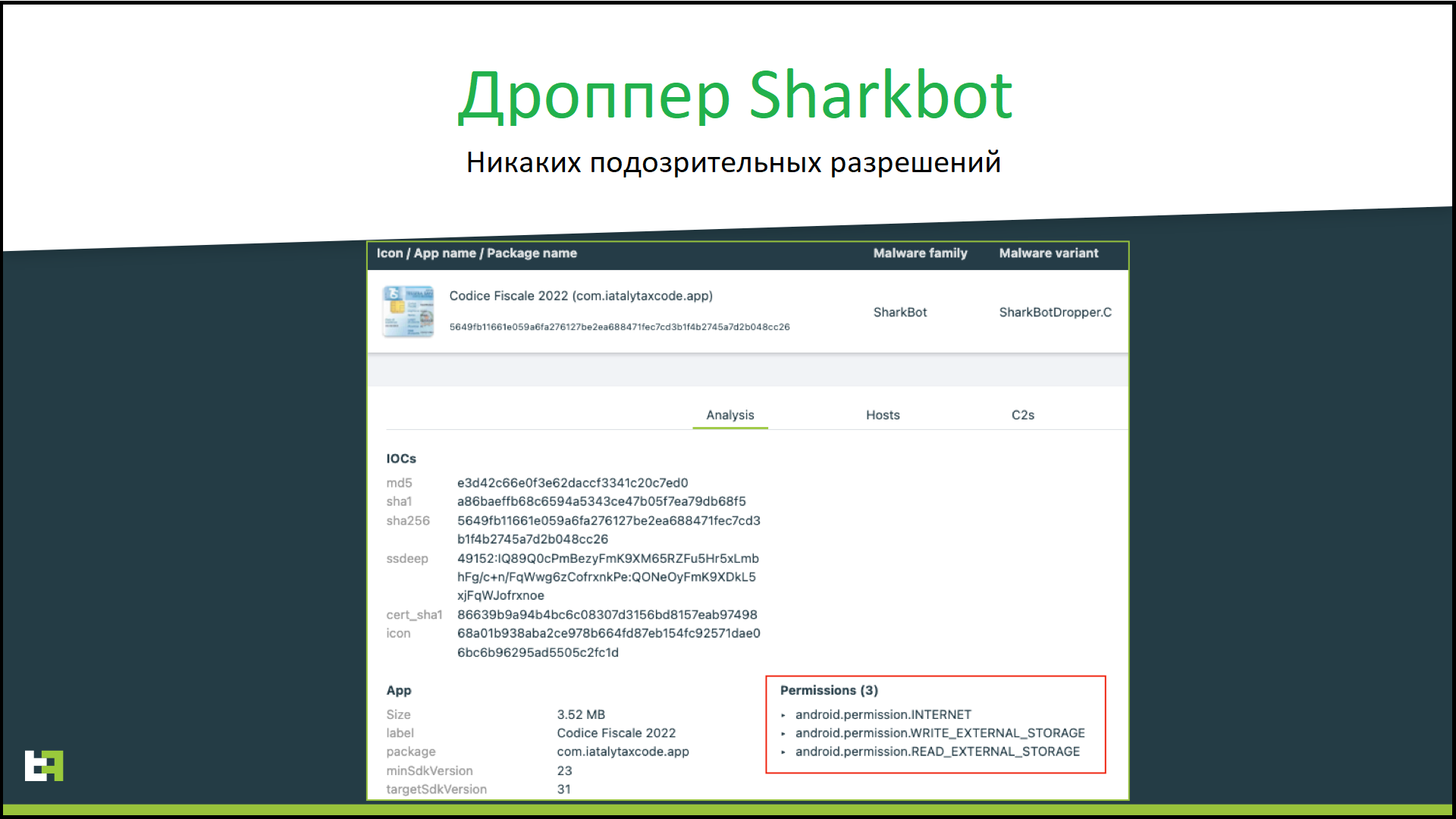Image resolution: width=1456 pixels, height=819 pixels.
Task: Select the md5 value e3d42c66e0f3e62daccf3341c20c7ed0
Action: coord(573,482)
